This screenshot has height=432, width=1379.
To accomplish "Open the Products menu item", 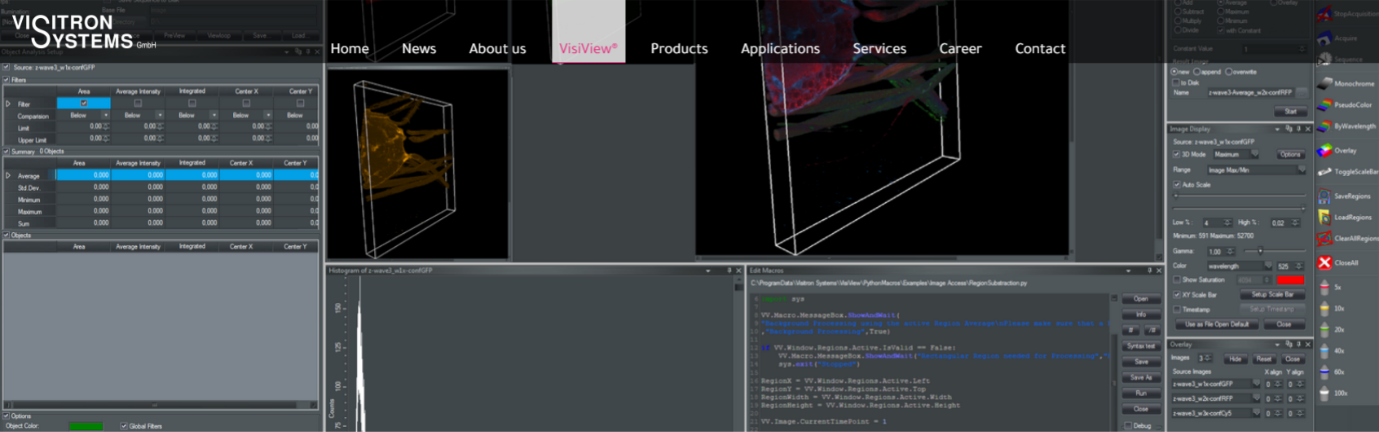I will 679,49.
